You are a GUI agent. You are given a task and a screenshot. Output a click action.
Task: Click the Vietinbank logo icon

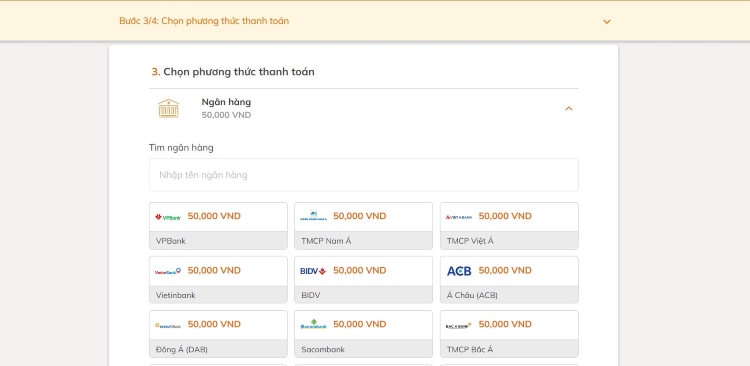coord(168,271)
